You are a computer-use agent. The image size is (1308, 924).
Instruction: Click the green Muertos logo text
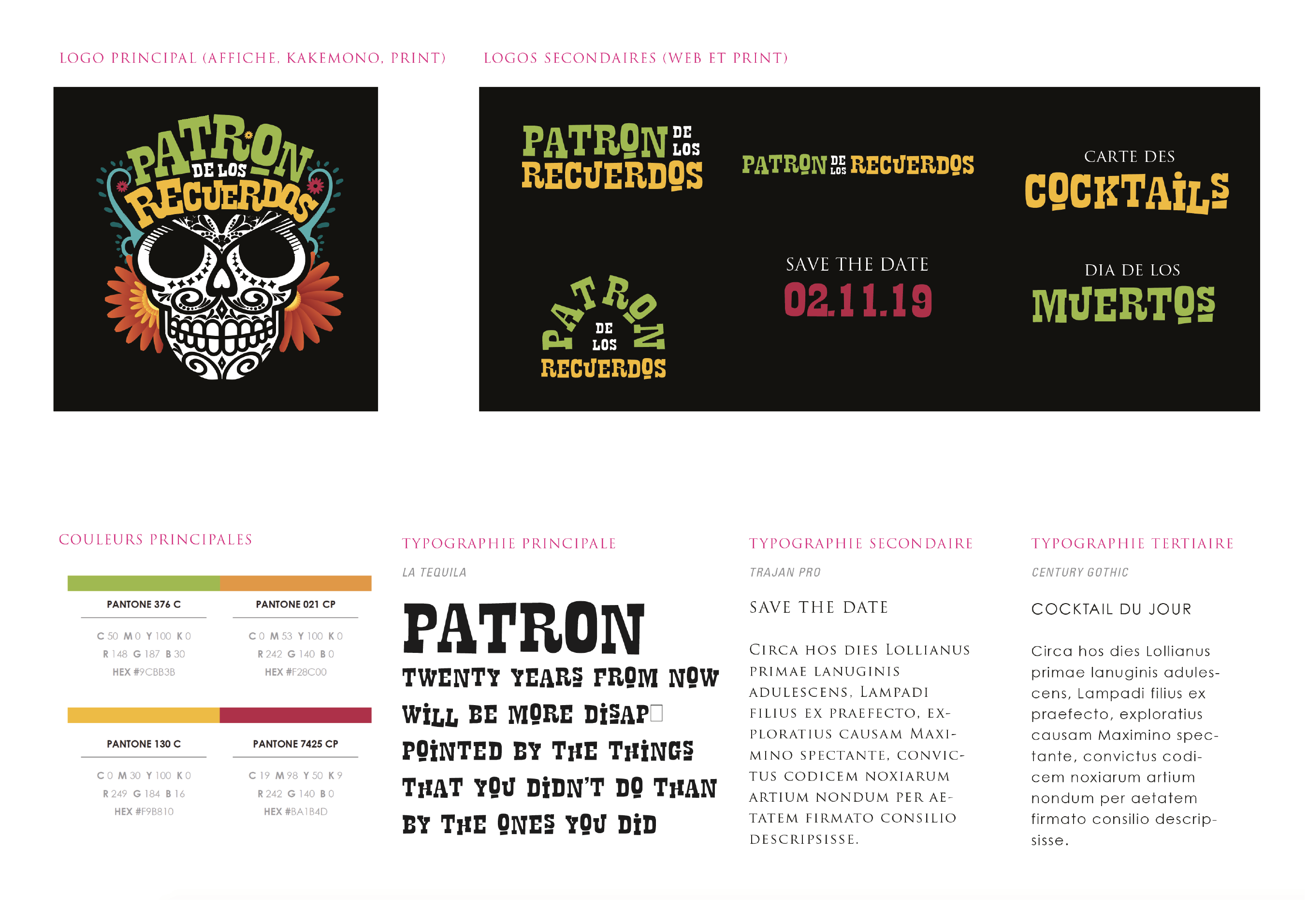1123,305
